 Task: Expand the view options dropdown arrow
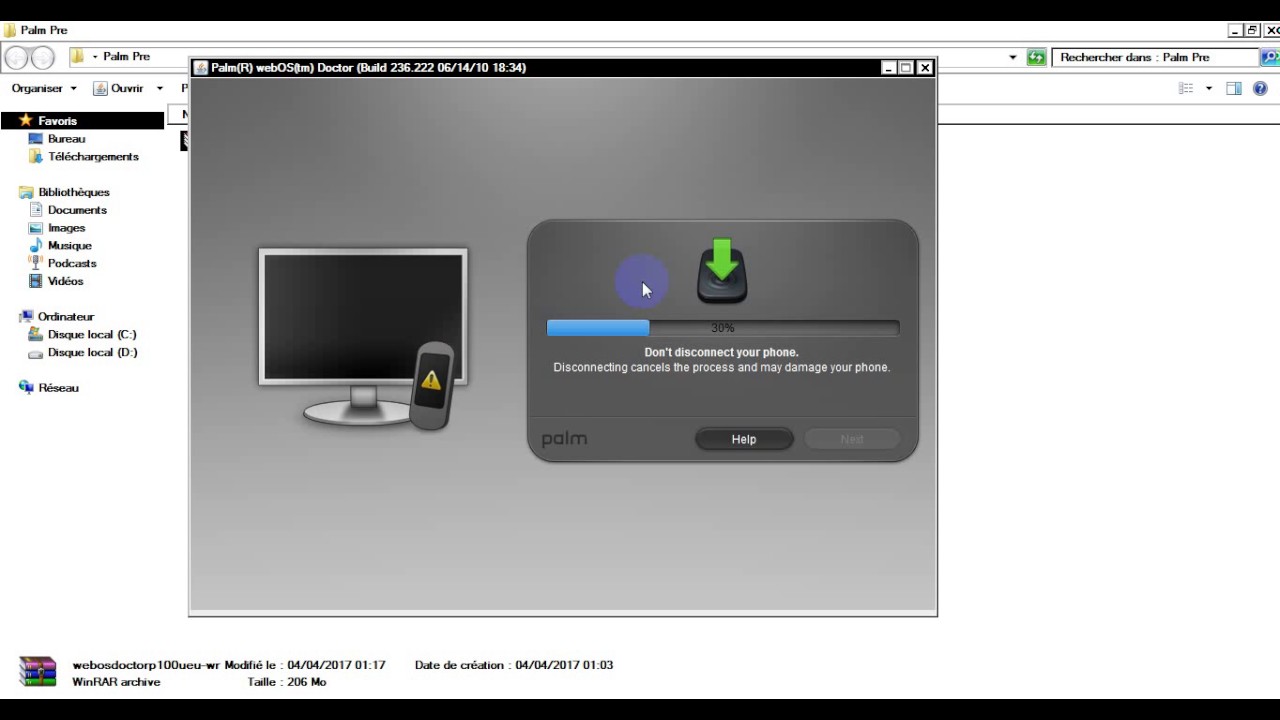click(1208, 88)
